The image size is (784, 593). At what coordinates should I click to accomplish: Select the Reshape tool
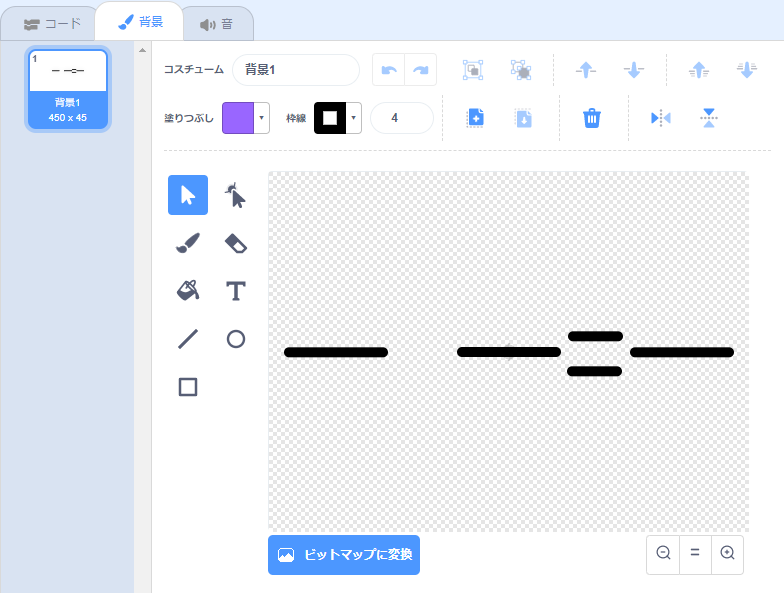click(235, 195)
